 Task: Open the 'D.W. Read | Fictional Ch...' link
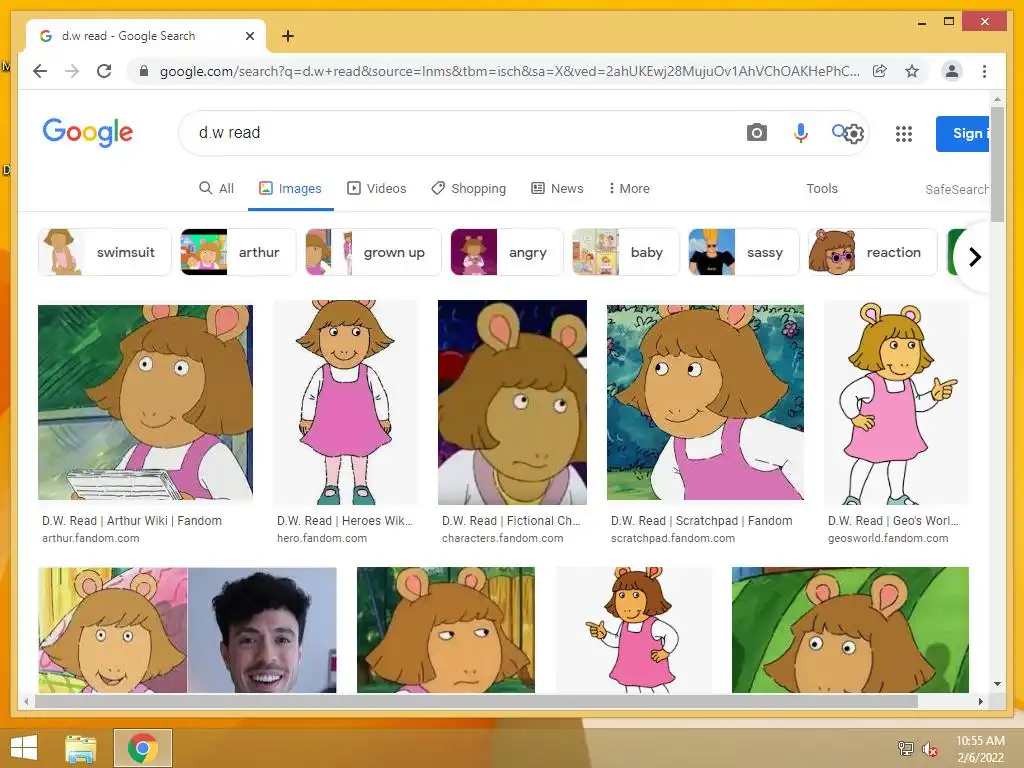tap(511, 520)
